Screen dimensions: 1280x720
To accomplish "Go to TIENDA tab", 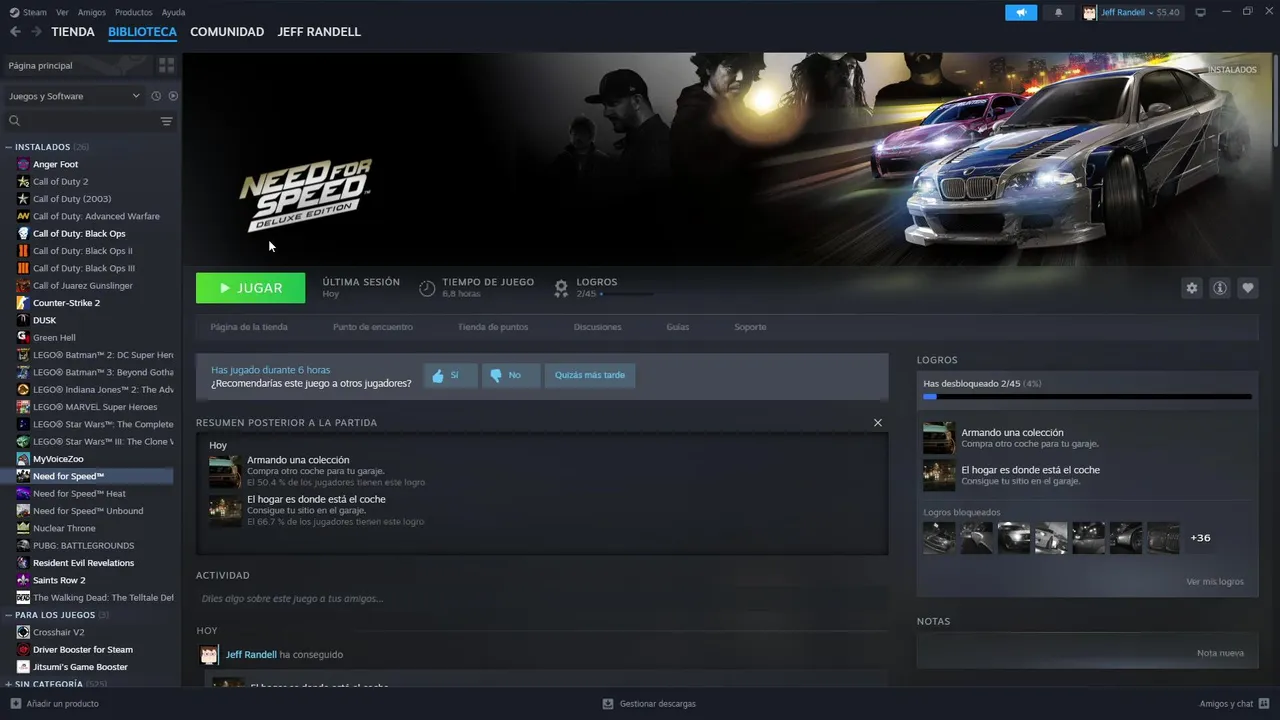I will (x=73, y=32).
